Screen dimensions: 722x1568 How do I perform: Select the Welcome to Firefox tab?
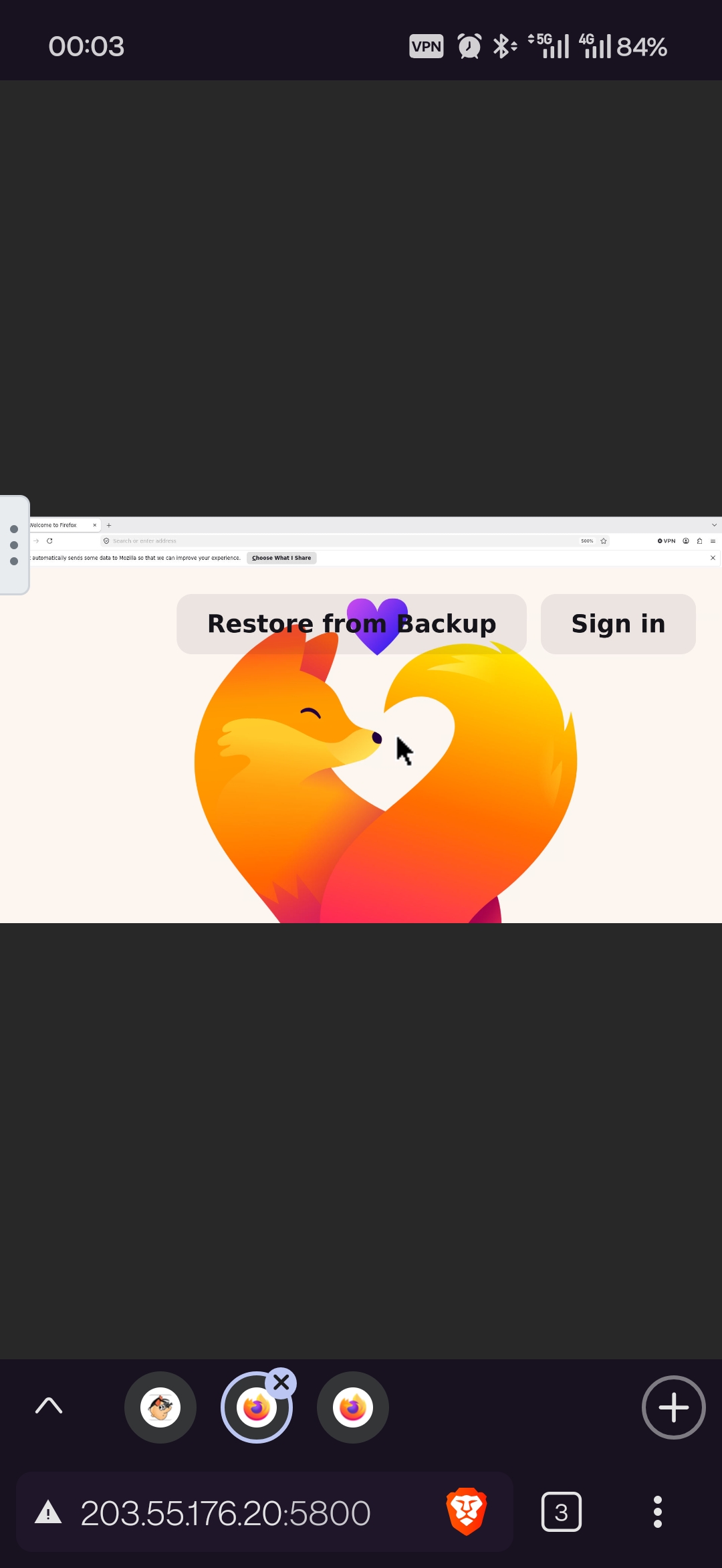click(x=60, y=525)
